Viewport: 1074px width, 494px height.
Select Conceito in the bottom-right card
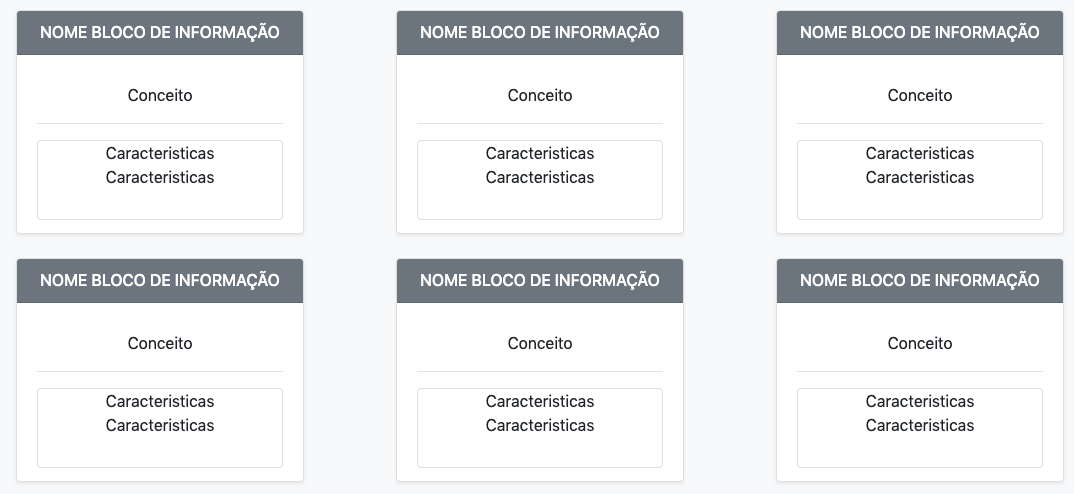coord(920,344)
